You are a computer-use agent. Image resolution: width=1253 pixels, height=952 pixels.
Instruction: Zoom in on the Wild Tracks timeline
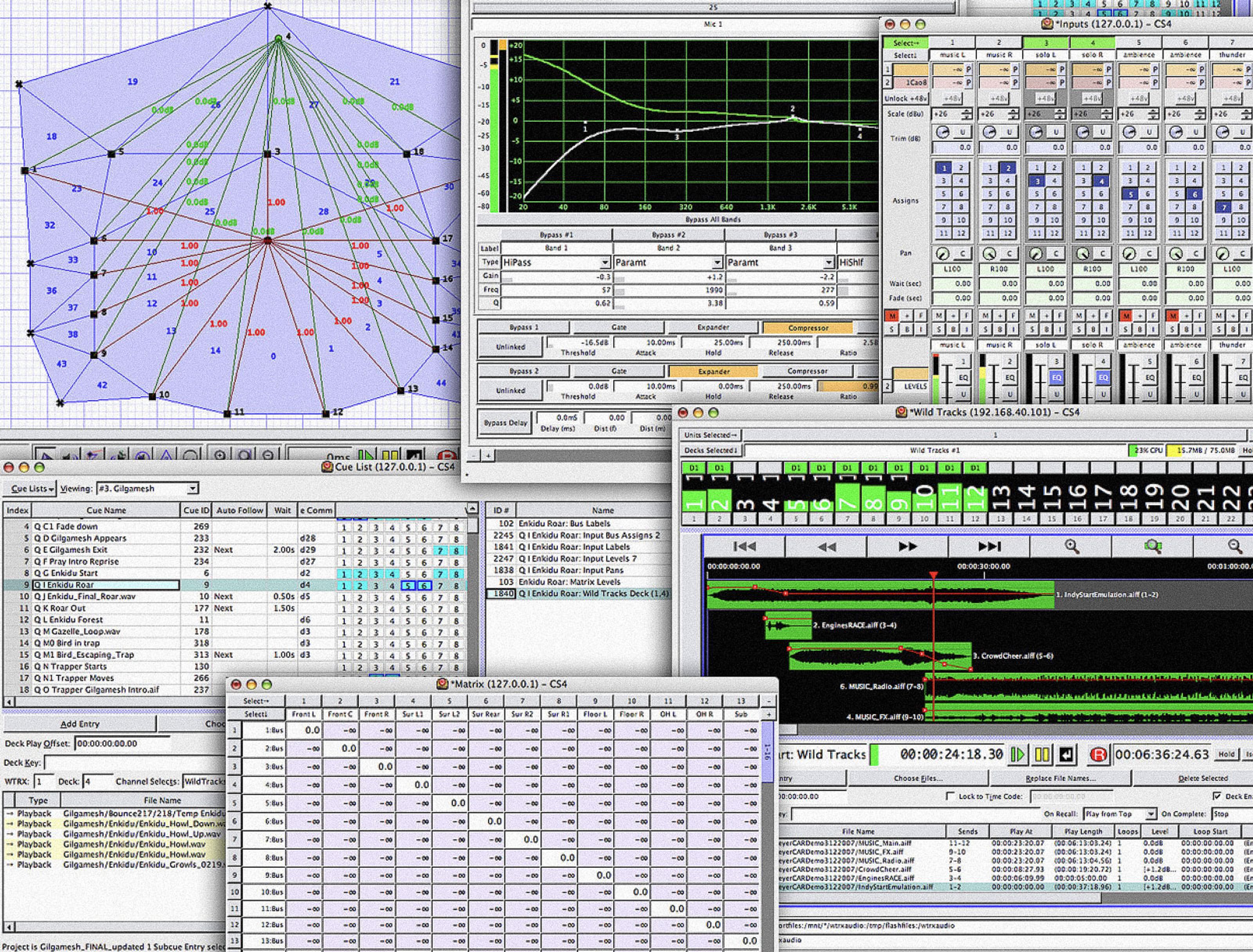[1071, 546]
